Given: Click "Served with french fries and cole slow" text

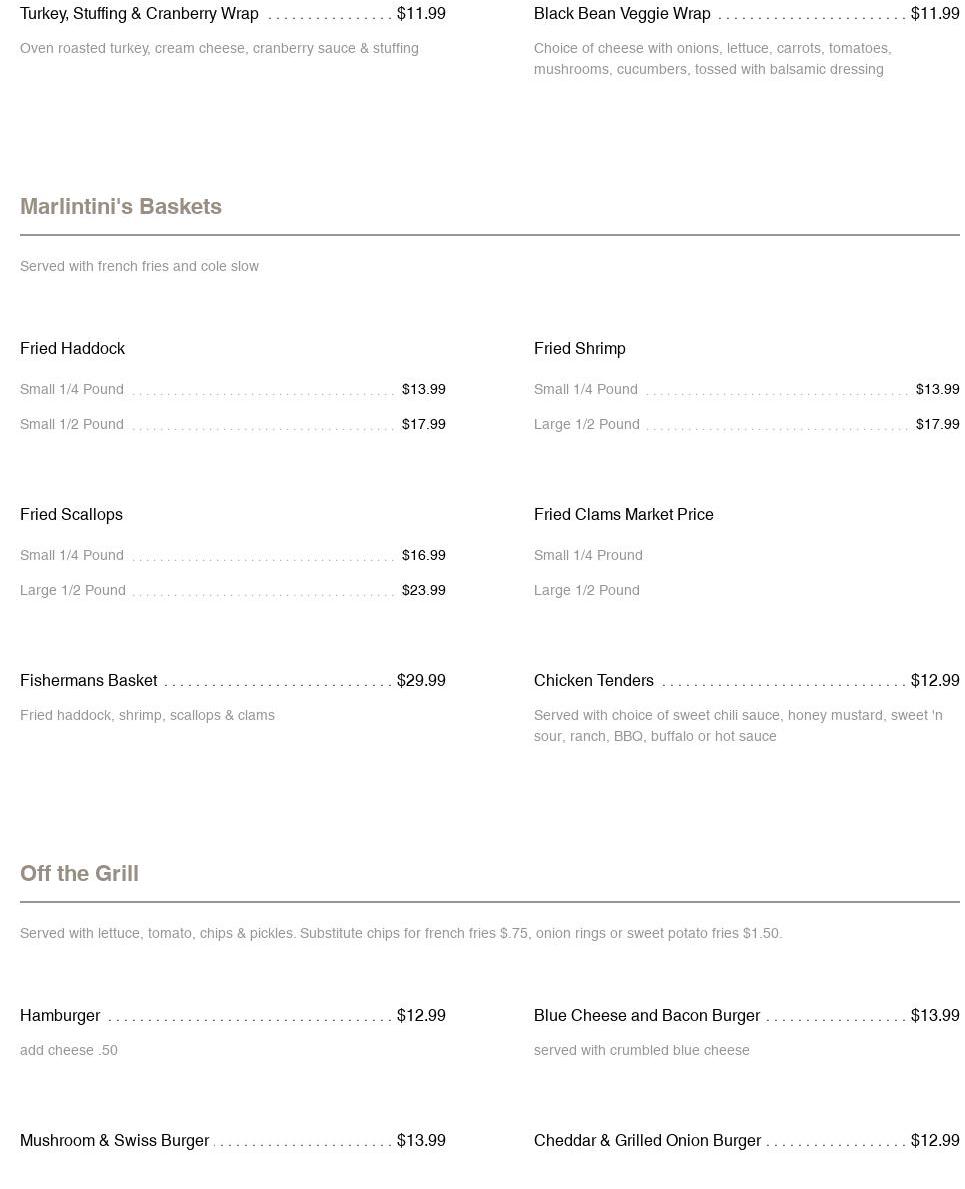Looking at the screenshot, I should coord(139,266).
